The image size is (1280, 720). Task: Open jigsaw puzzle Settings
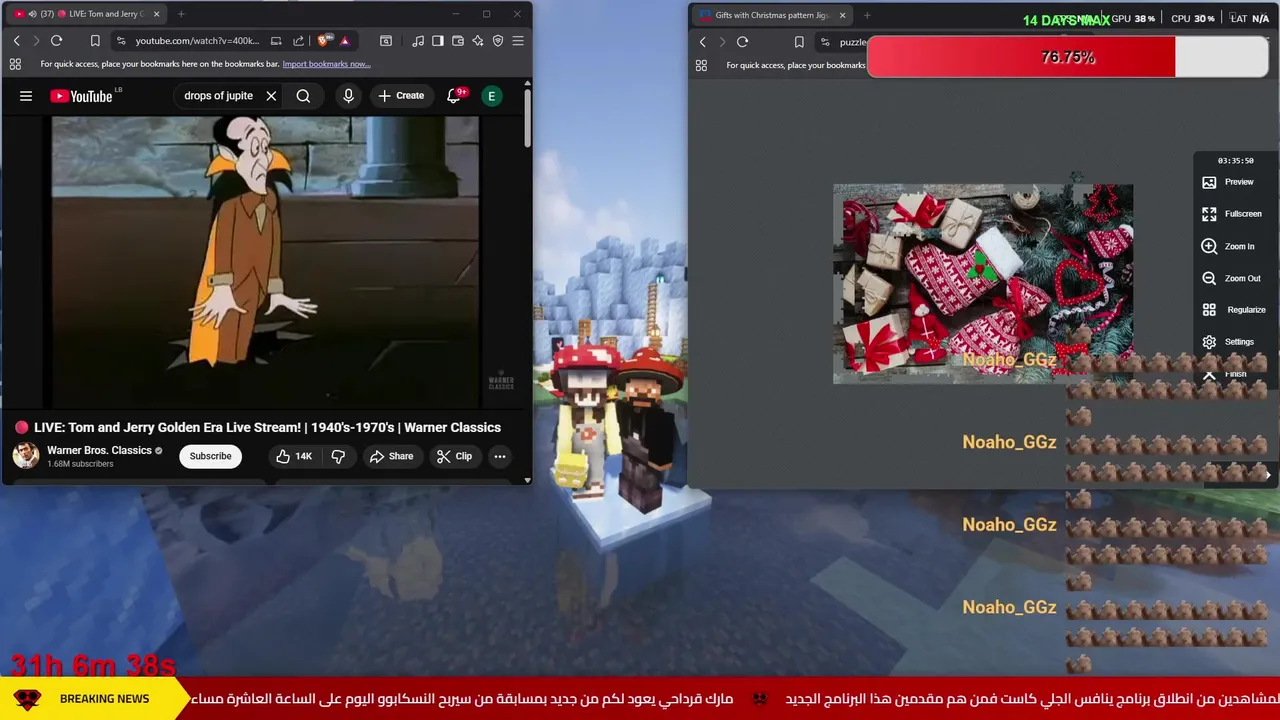(1228, 342)
